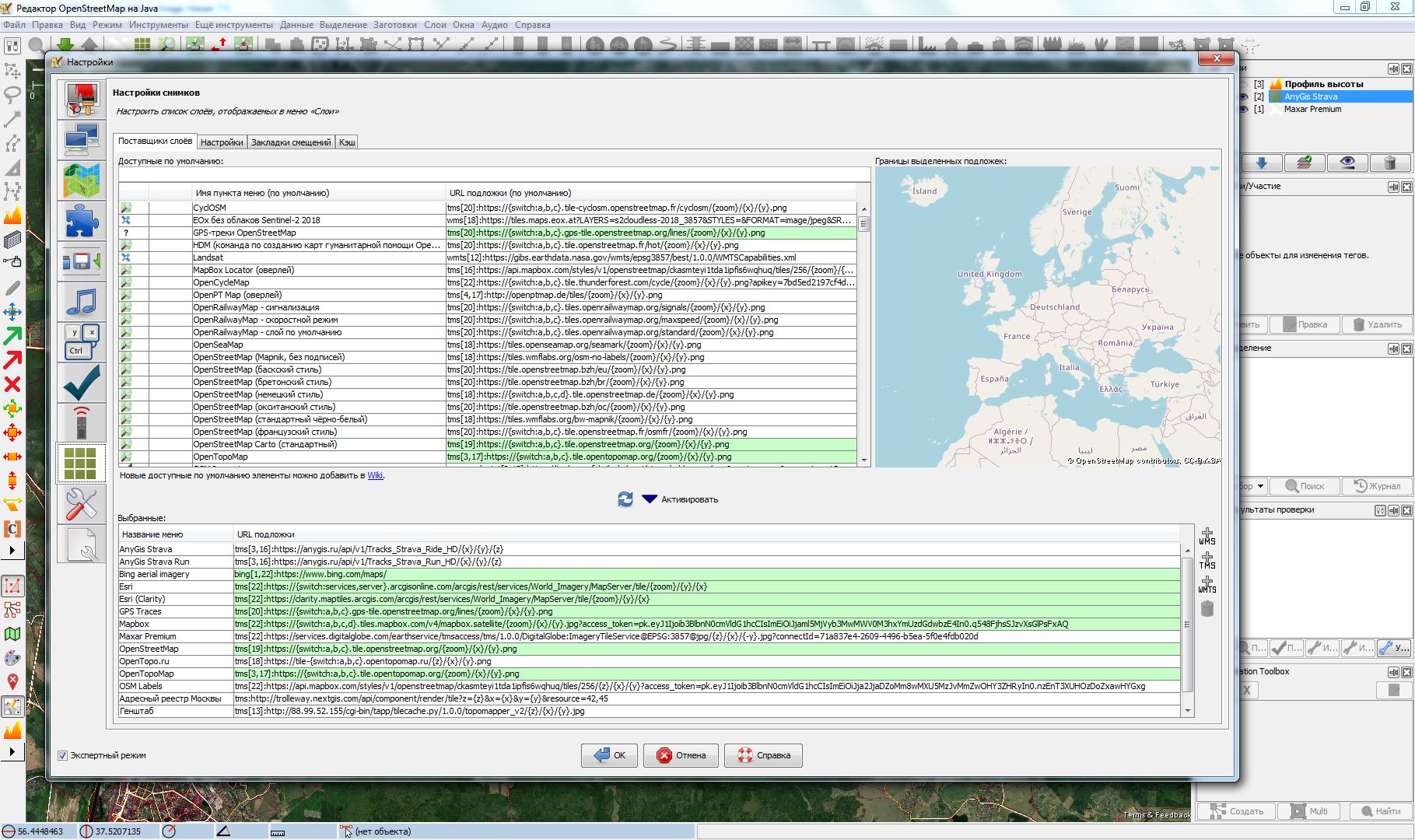The width and height of the screenshot is (1415, 840).
Task: Open the Справка menu
Action: (532, 25)
